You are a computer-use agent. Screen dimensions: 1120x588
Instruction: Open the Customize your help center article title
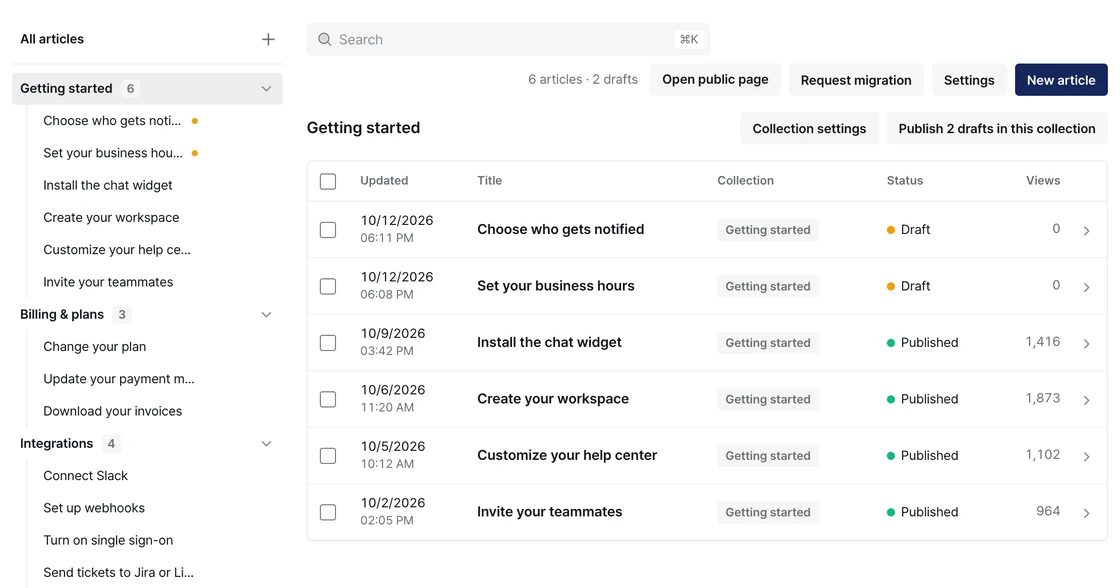click(567, 455)
